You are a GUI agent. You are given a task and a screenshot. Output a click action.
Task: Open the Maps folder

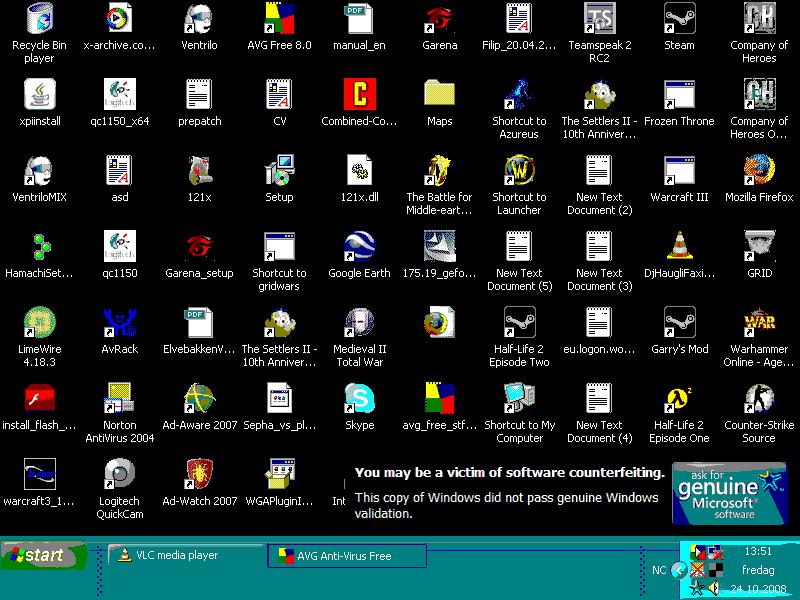pos(439,94)
